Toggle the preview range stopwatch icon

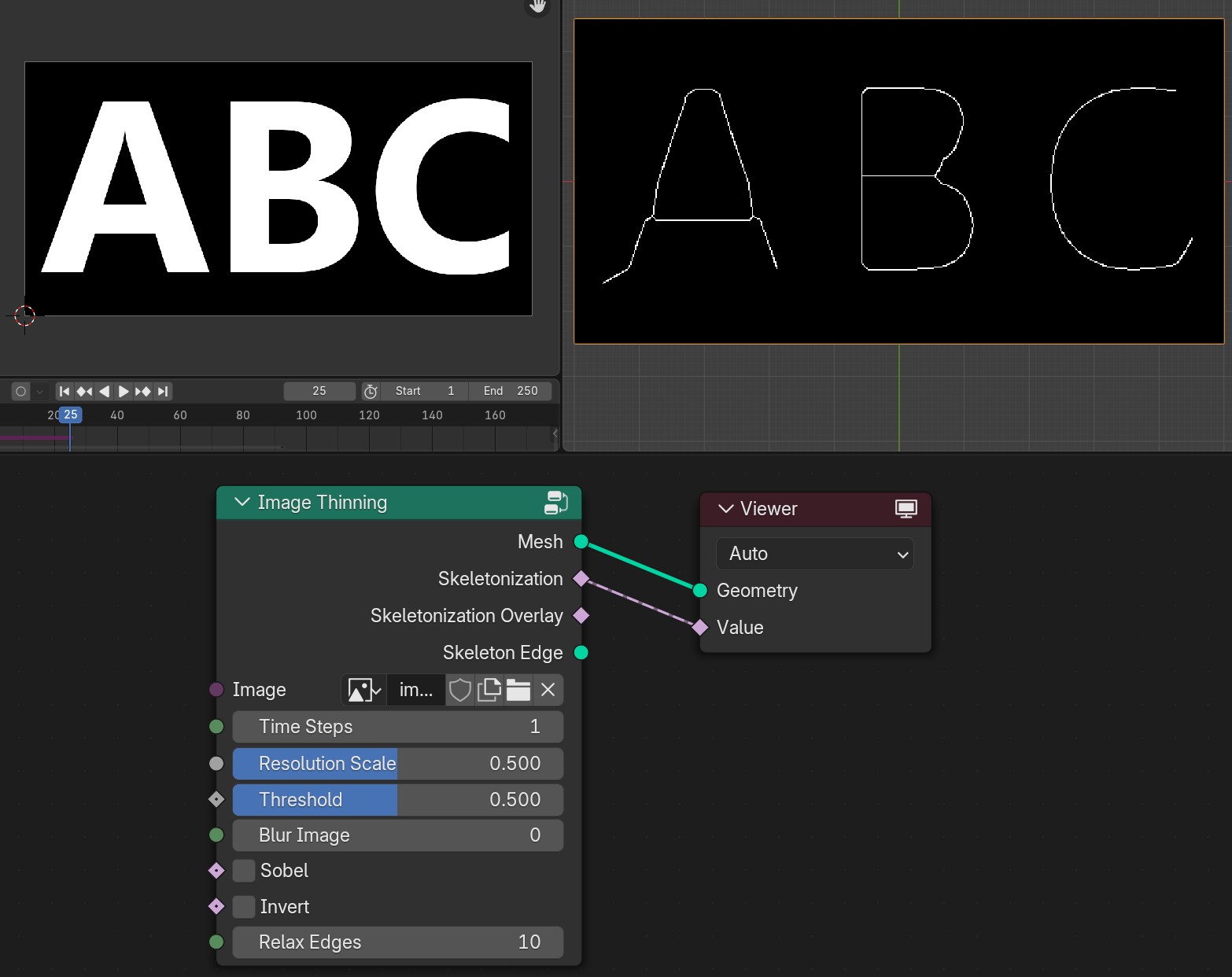click(x=371, y=391)
